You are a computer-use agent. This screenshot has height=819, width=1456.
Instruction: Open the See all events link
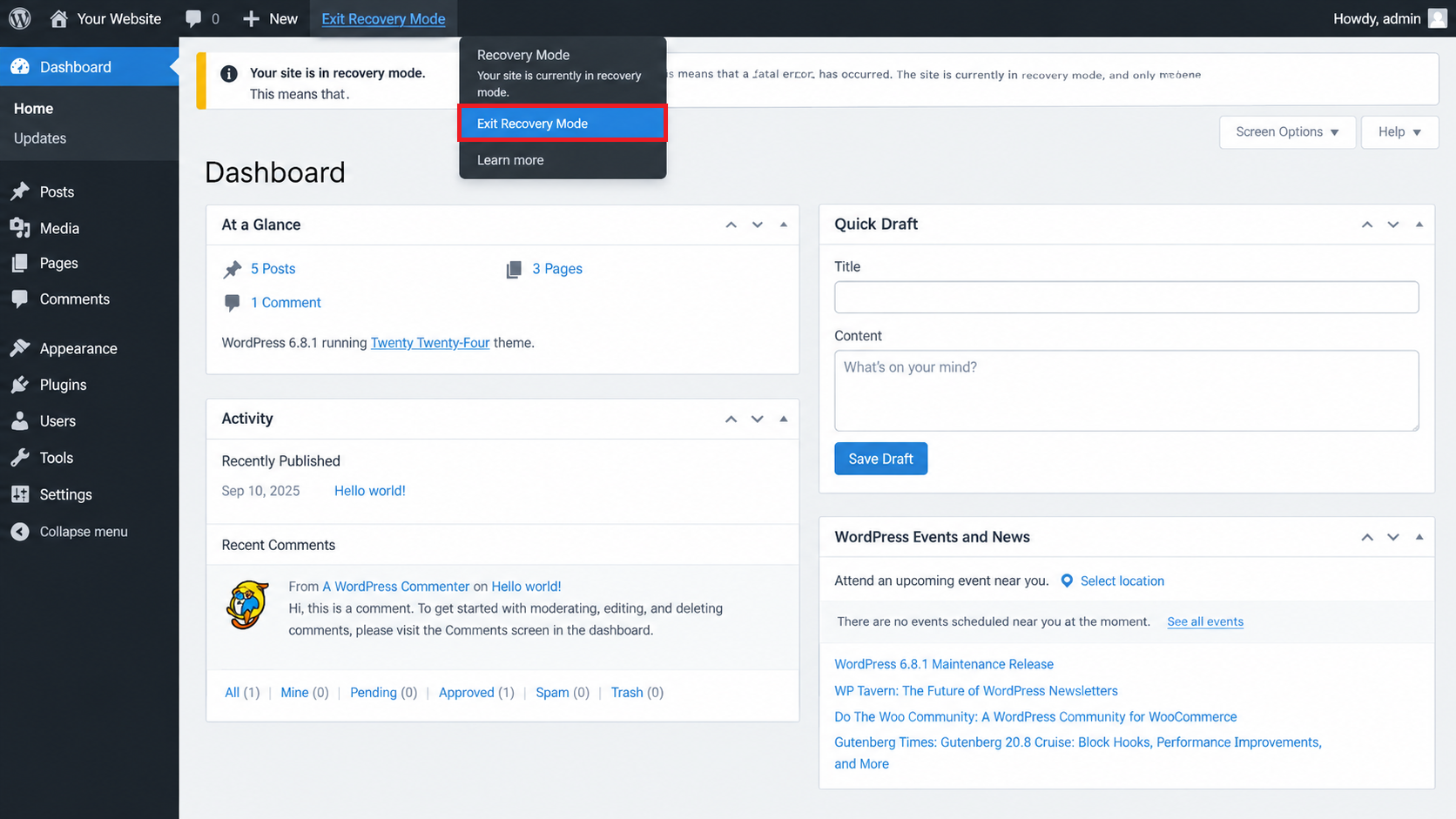click(1205, 621)
